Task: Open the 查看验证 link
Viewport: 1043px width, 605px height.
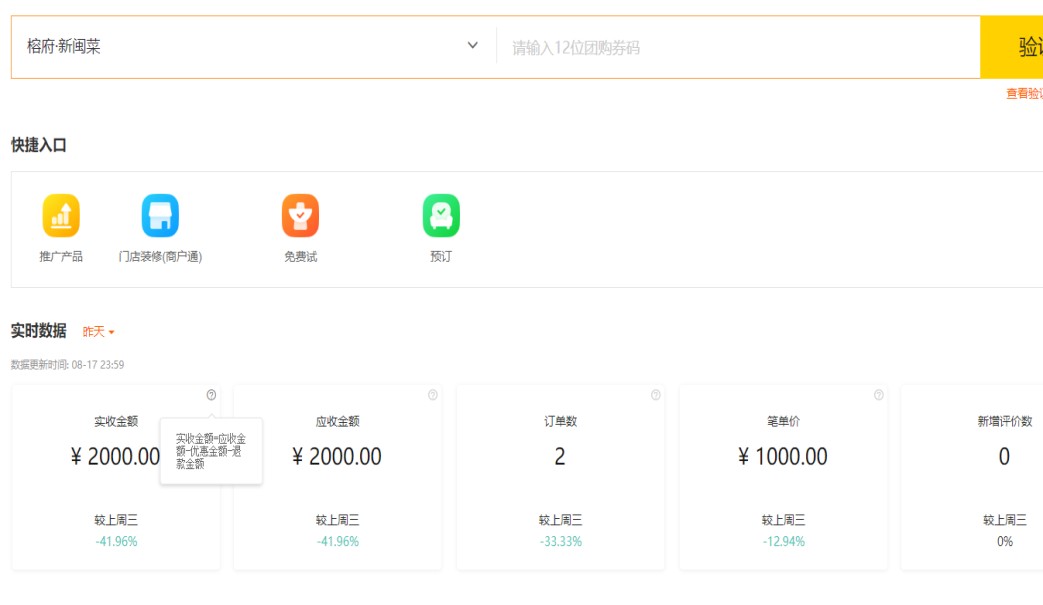Action: (1023, 93)
